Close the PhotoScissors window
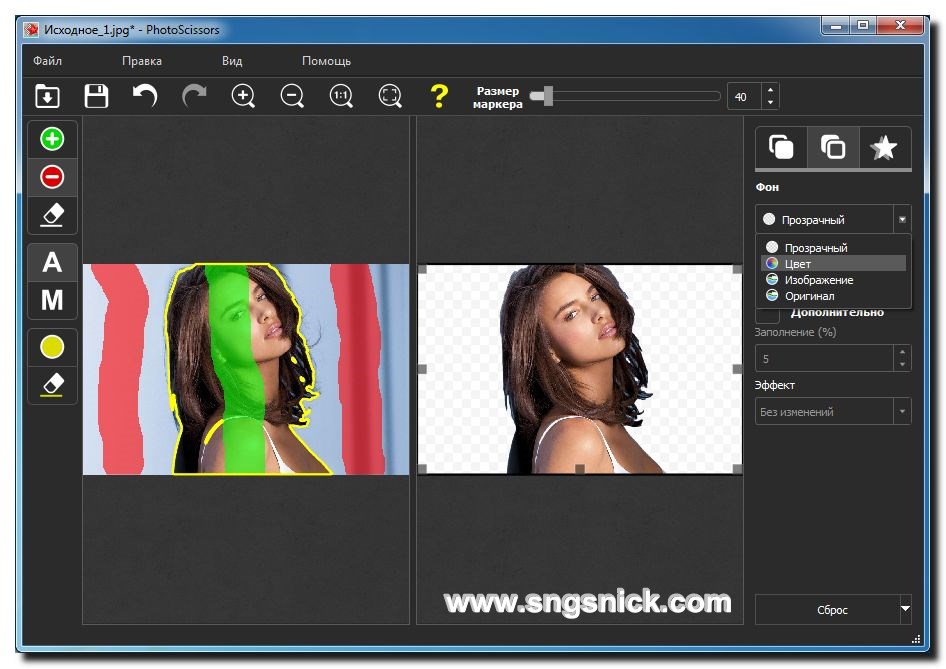The image size is (946, 669). point(900,25)
